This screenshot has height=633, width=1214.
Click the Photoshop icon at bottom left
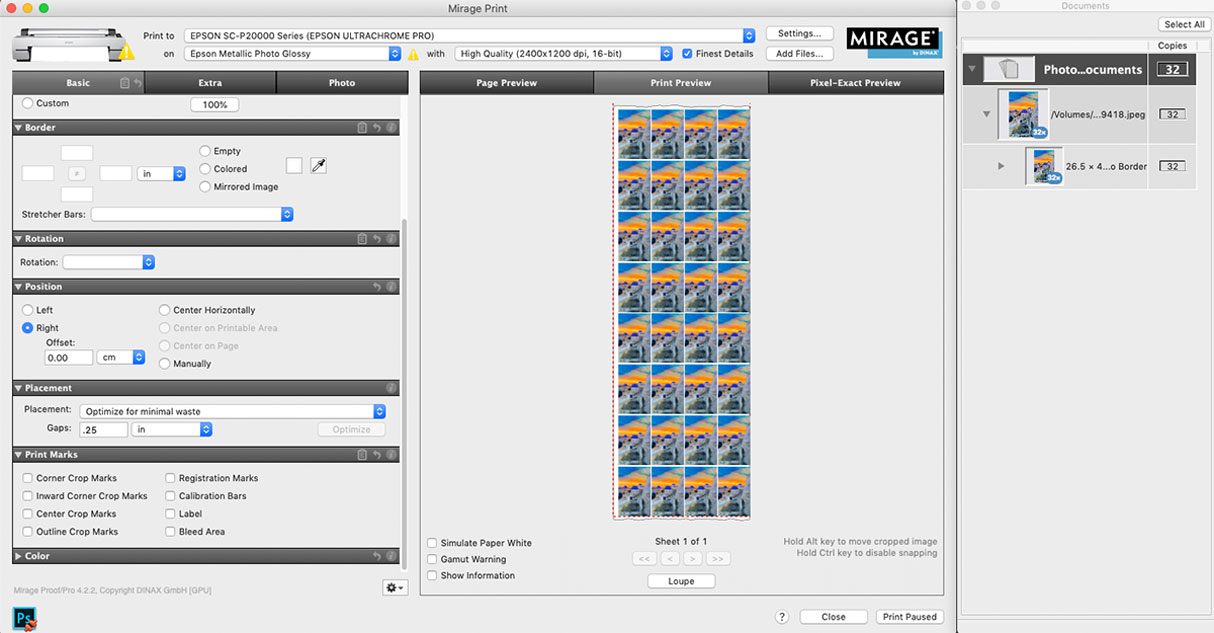pyautogui.click(x=25, y=618)
